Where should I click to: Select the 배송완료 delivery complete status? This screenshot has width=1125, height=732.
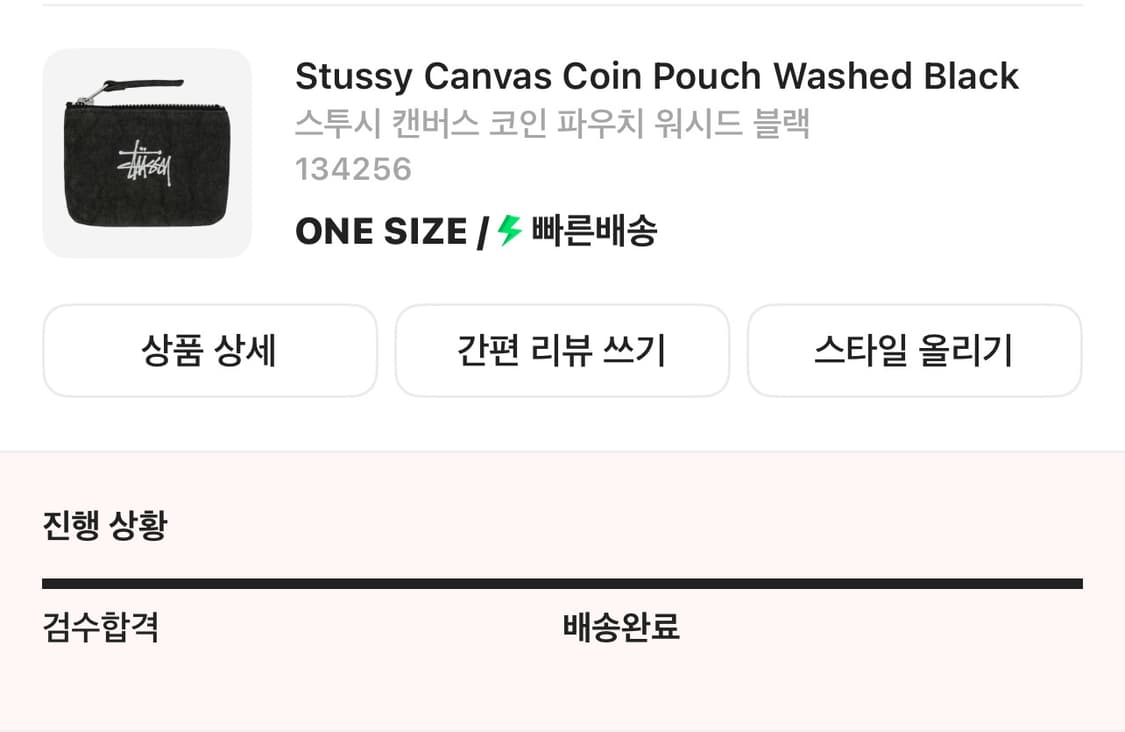[x=622, y=626]
